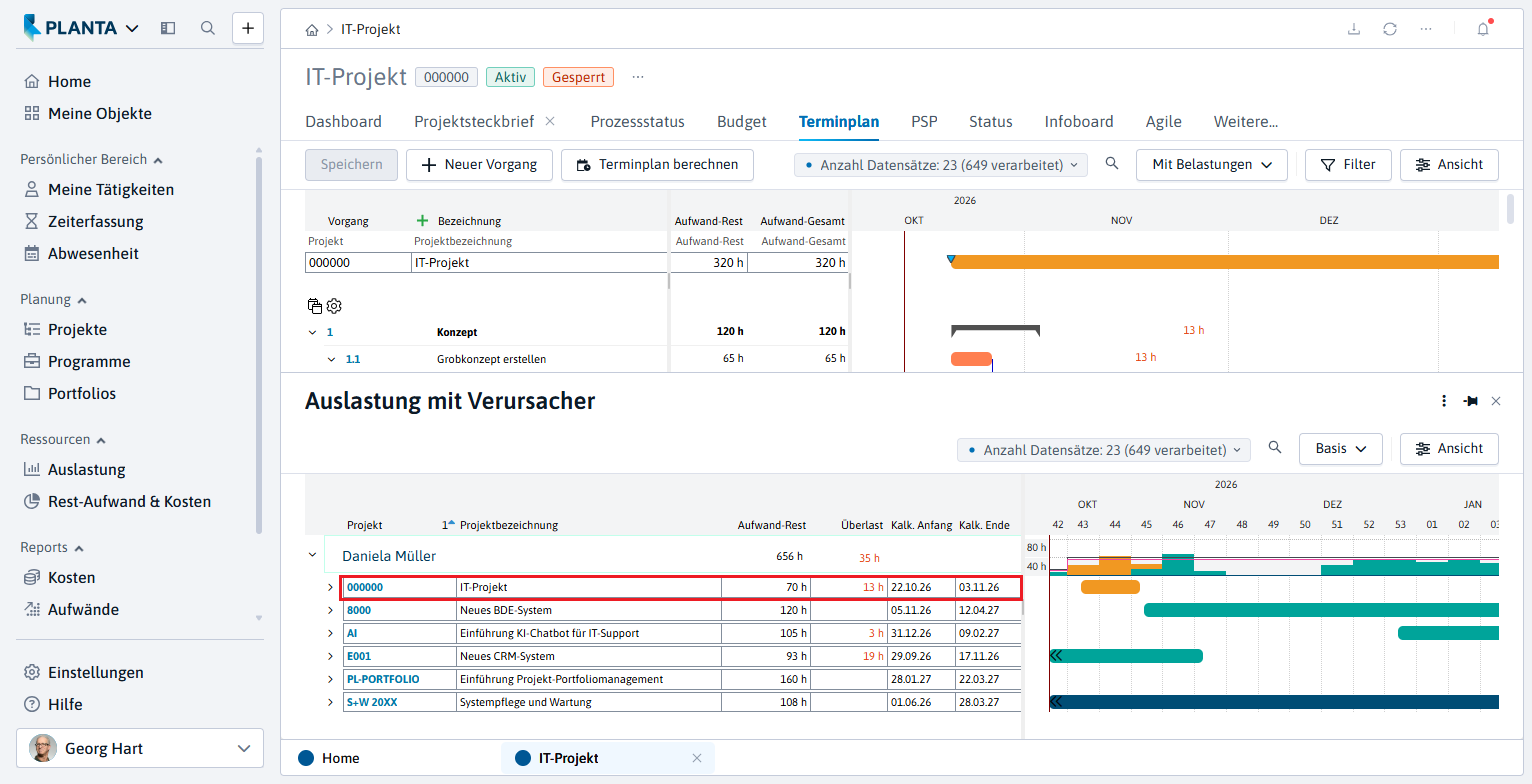
Task: Pin the Auslastung mit Verursacher panel
Action: (1470, 401)
